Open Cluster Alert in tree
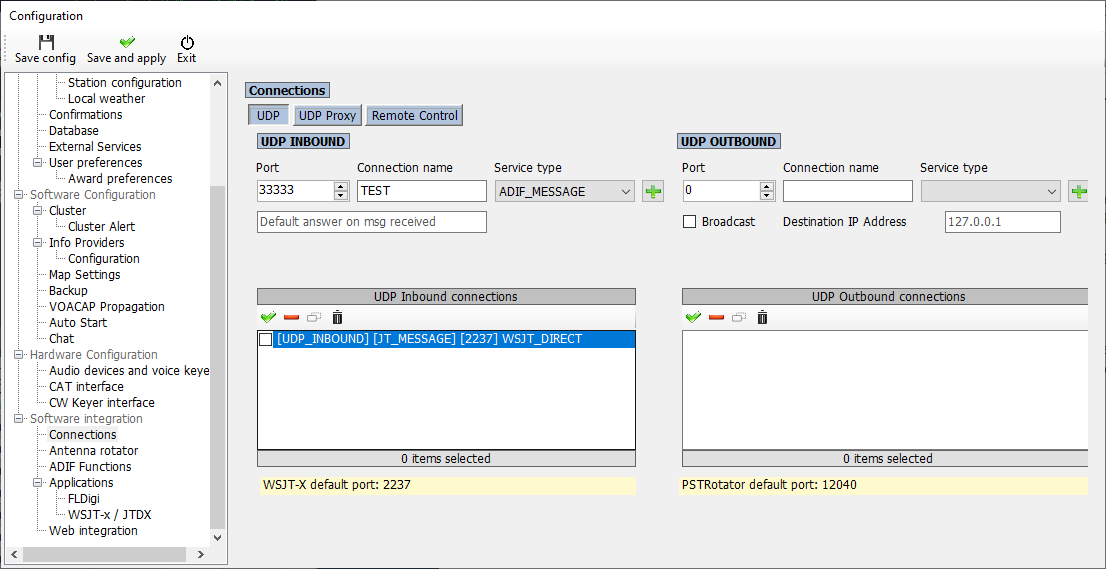Screen dimensions: 1106x569 click(102, 226)
